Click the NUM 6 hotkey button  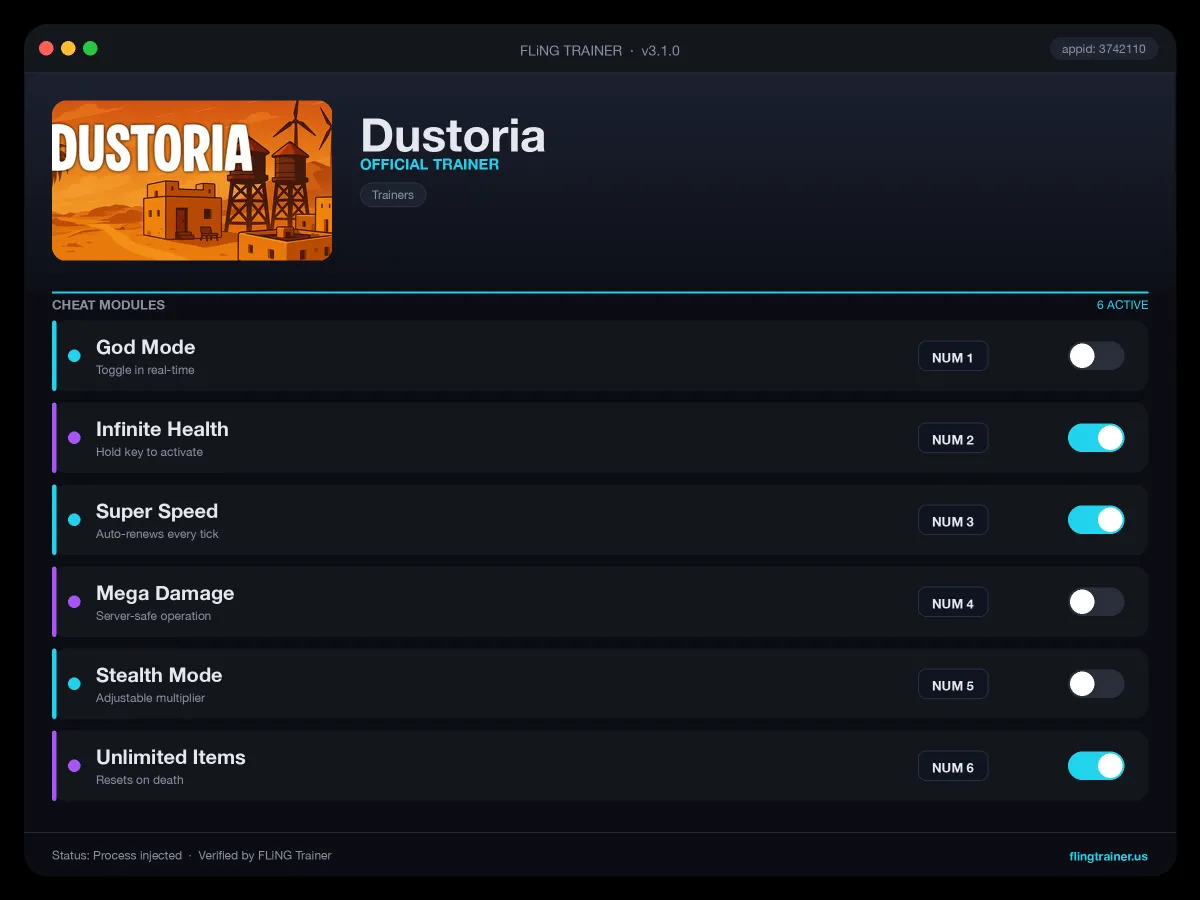coord(953,767)
